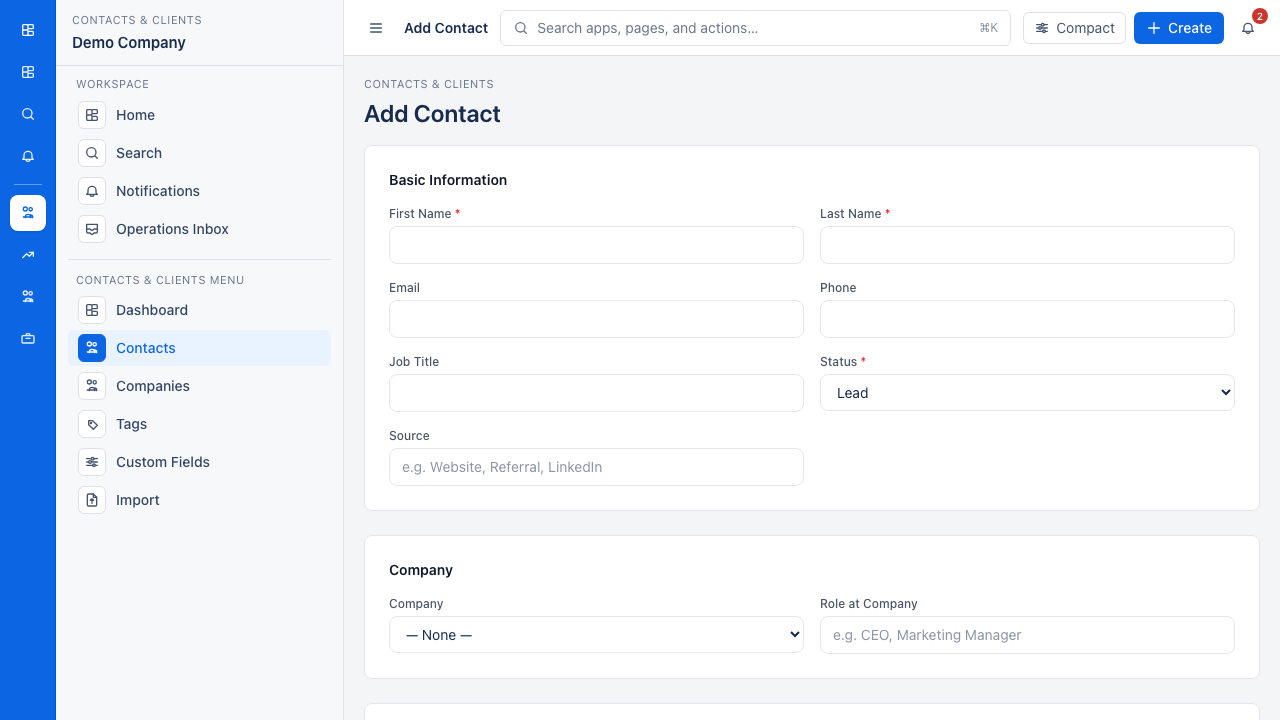Open Dashboard in Contacts & Clients menu
This screenshot has width=1280, height=720.
[x=199, y=310]
